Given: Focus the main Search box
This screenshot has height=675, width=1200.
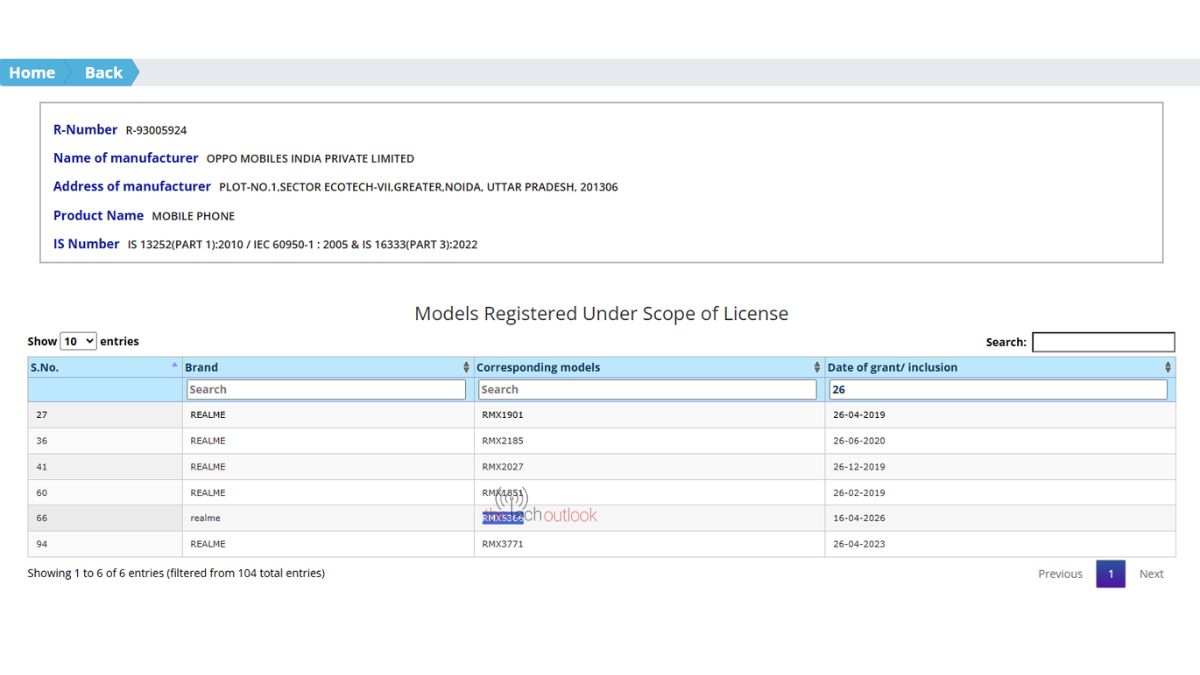Looking at the screenshot, I should (1103, 342).
